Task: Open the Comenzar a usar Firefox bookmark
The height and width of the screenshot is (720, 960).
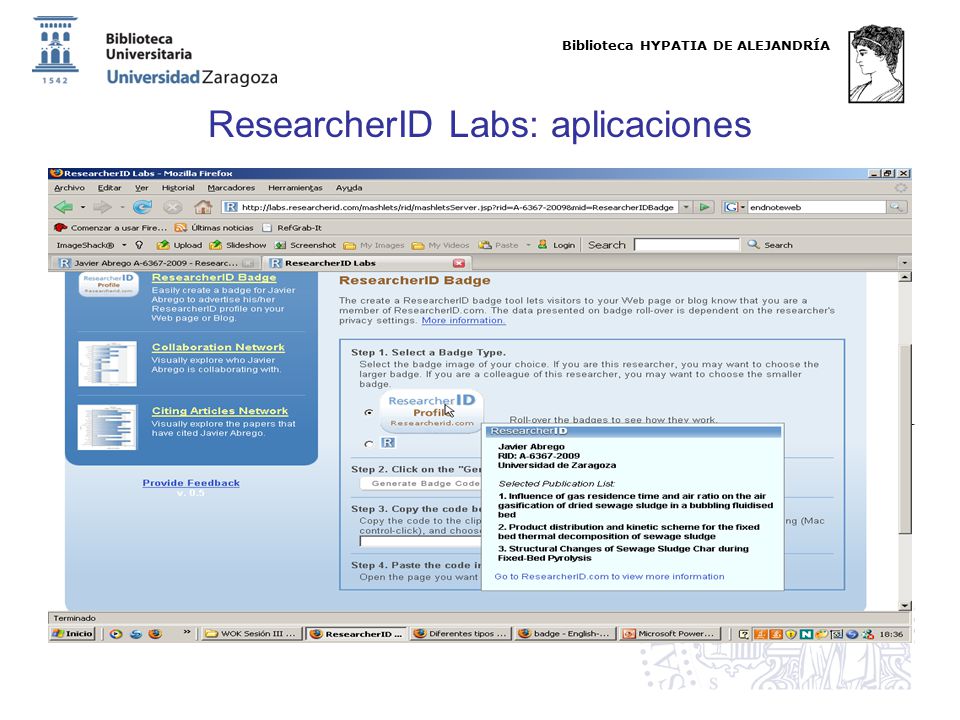Action: click(111, 228)
